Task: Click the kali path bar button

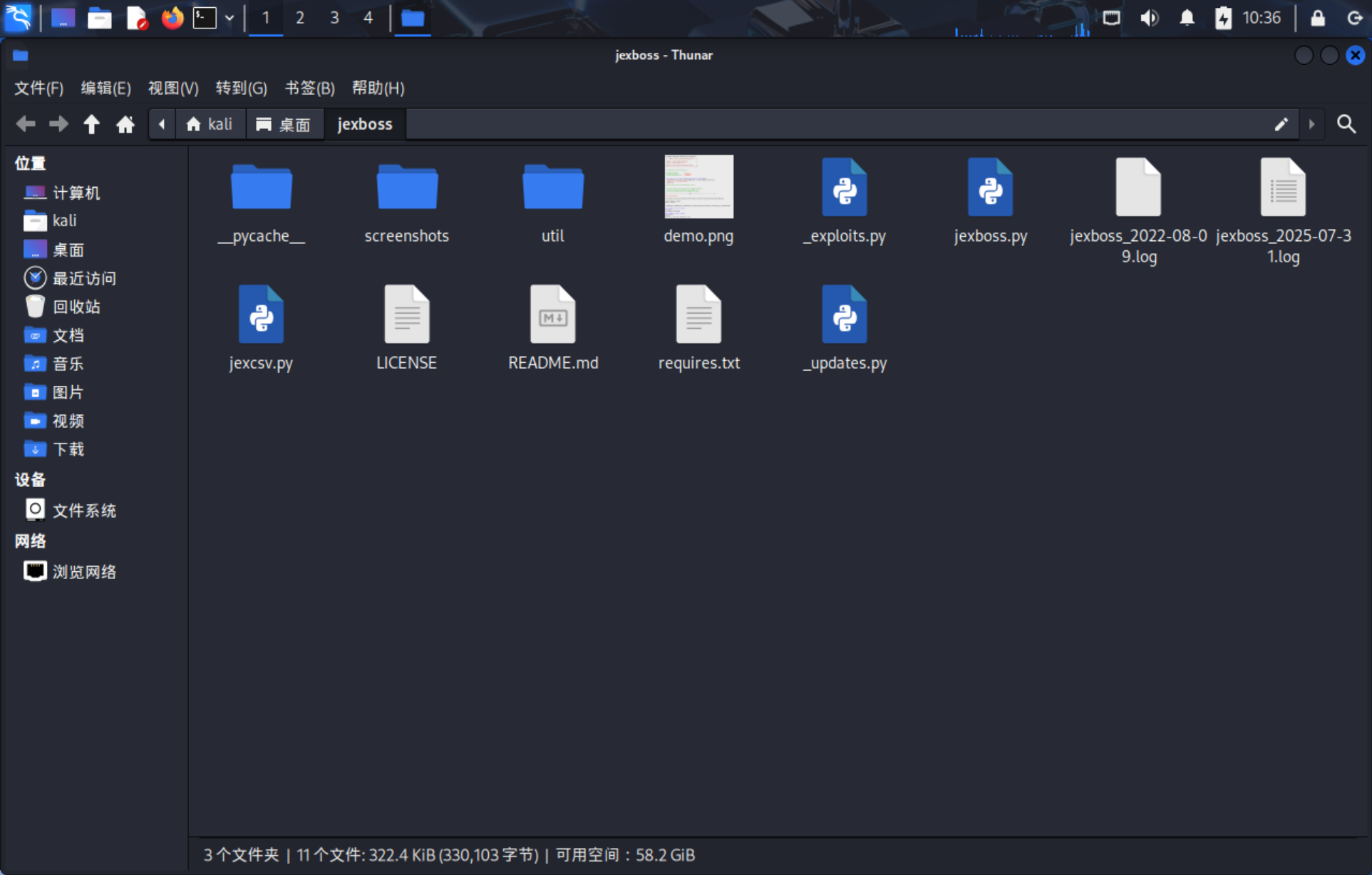Action: click(209, 124)
